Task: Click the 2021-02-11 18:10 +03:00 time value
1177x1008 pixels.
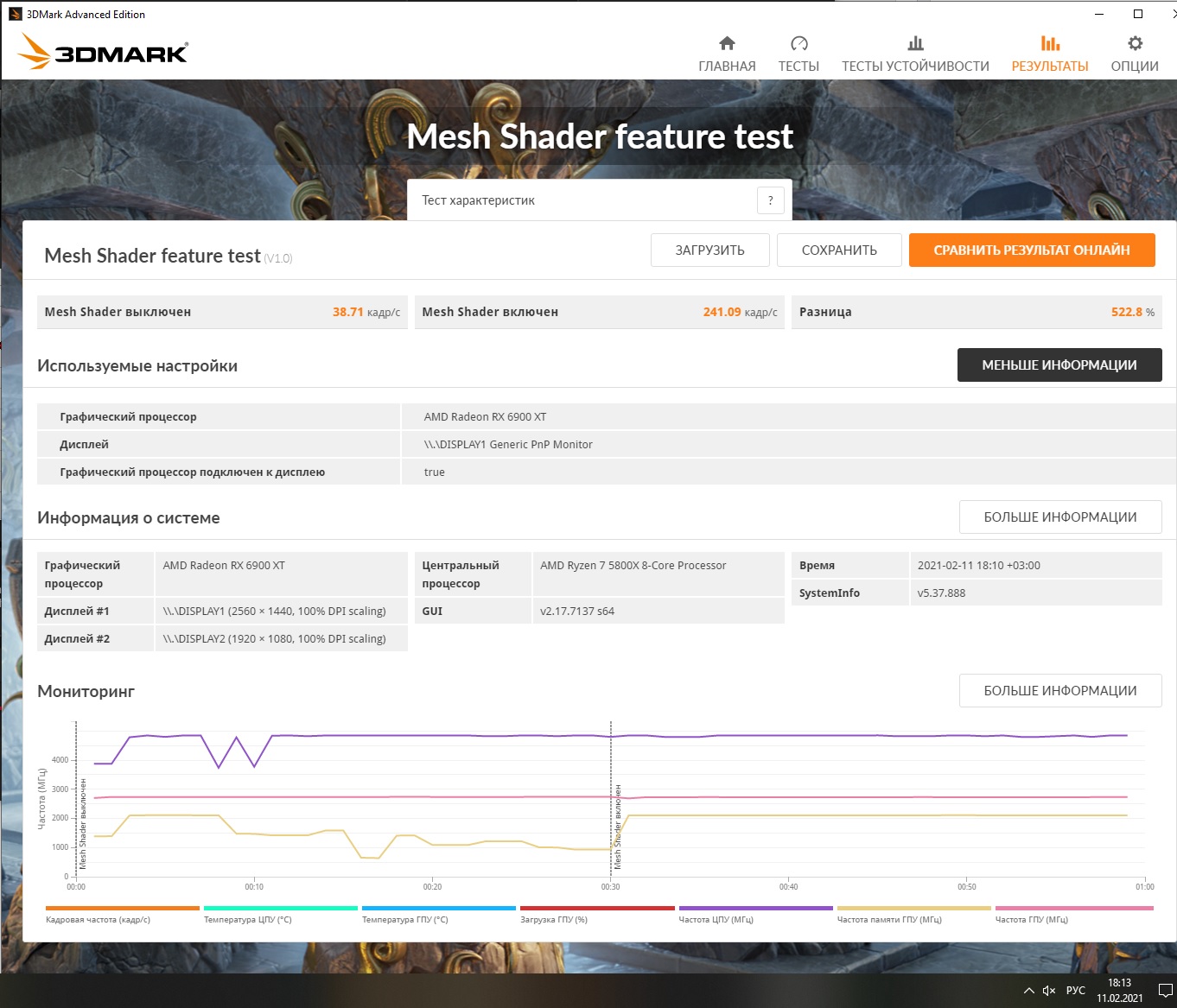Action: point(979,566)
